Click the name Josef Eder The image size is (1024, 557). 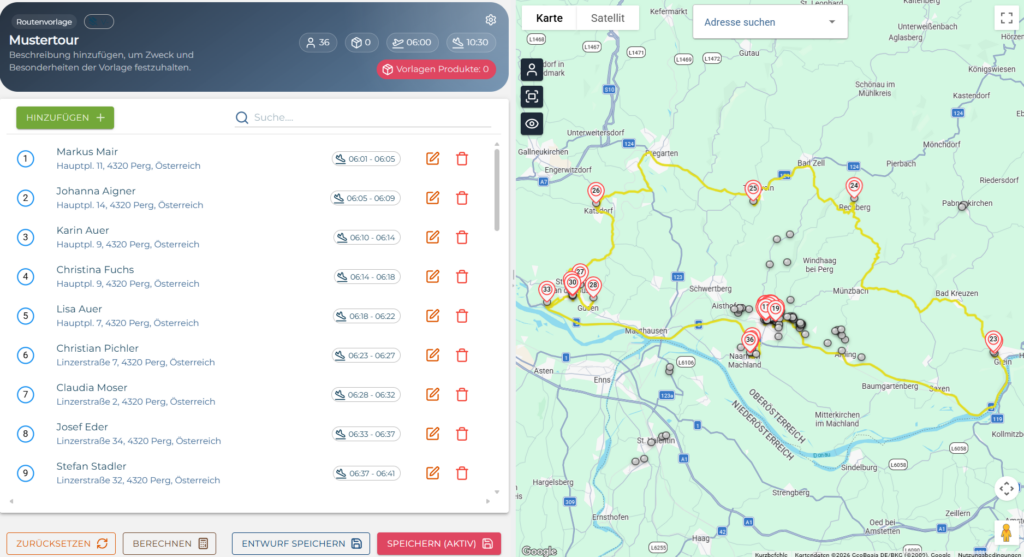(x=82, y=426)
